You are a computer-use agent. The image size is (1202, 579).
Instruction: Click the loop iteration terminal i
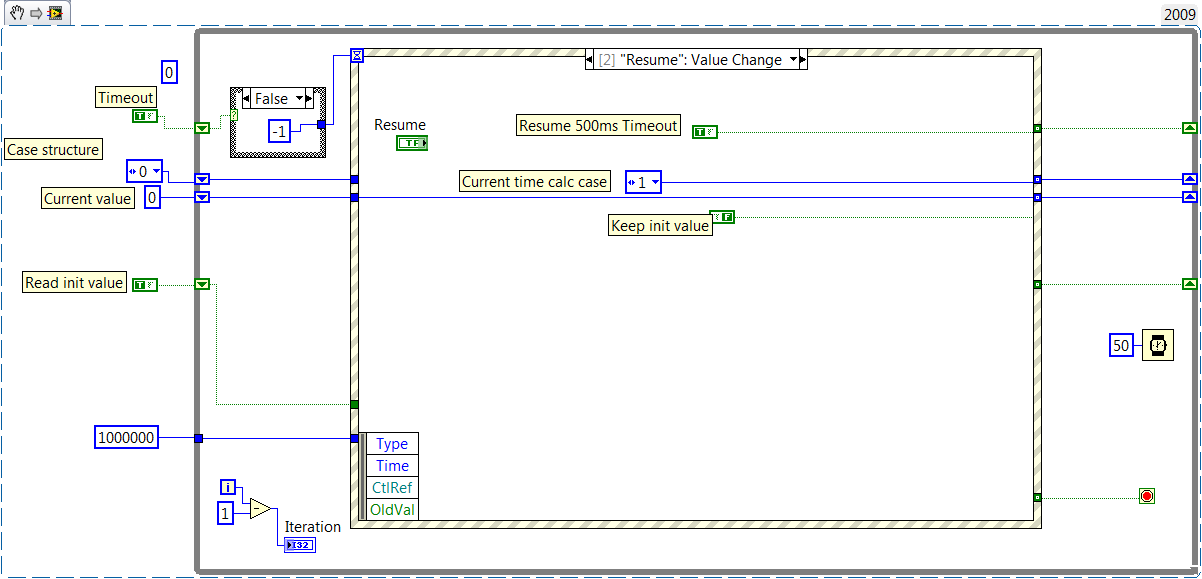click(228, 487)
